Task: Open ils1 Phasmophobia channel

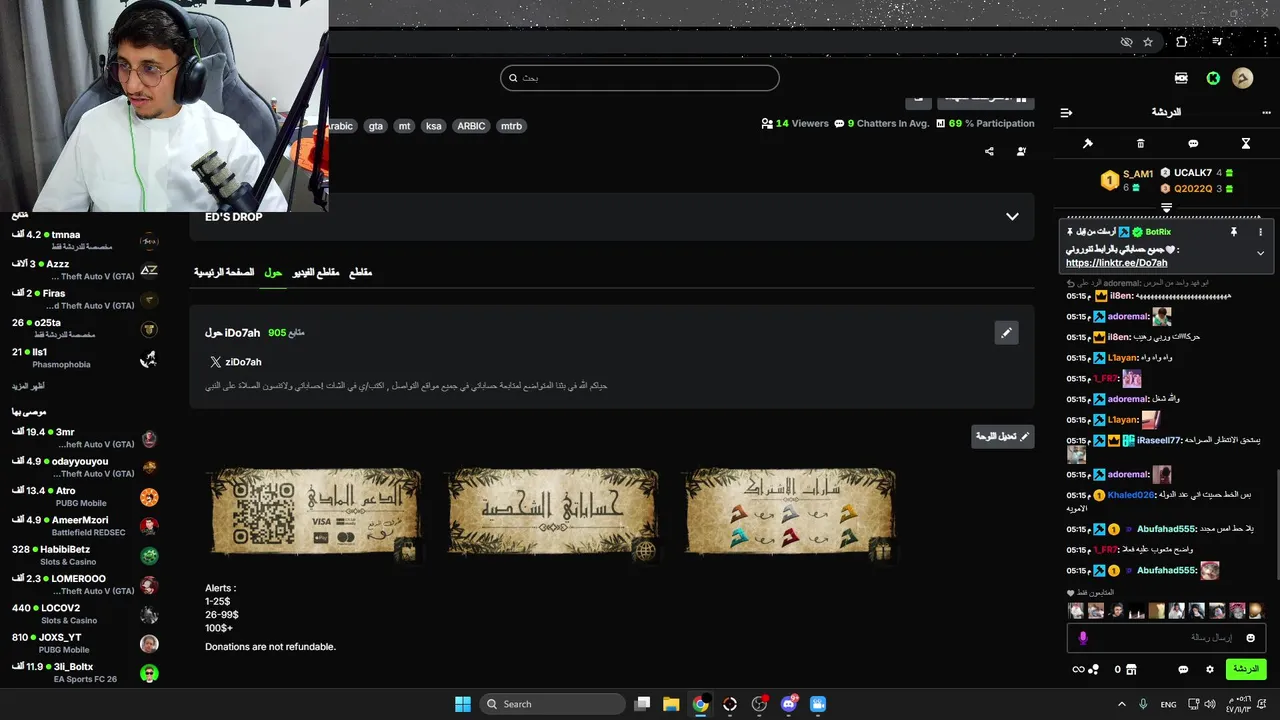Action: (x=85, y=358)
